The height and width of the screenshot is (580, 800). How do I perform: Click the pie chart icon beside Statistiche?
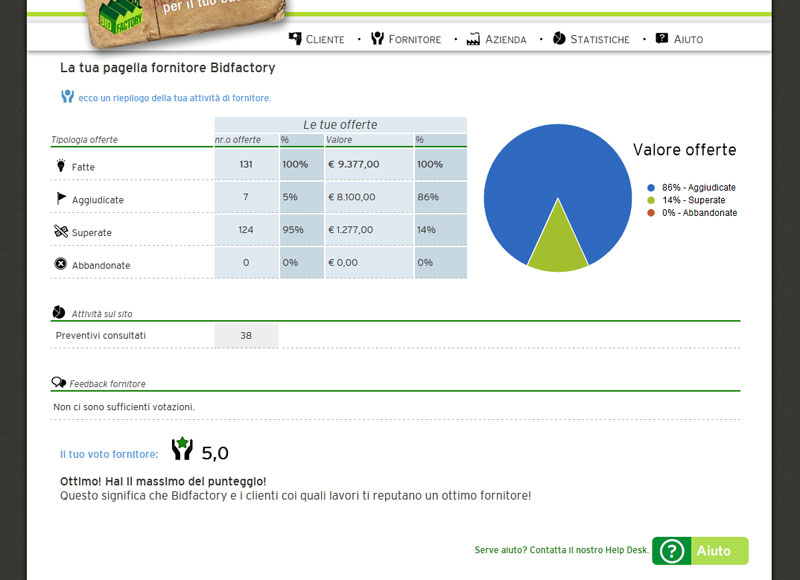click(559, 38)
